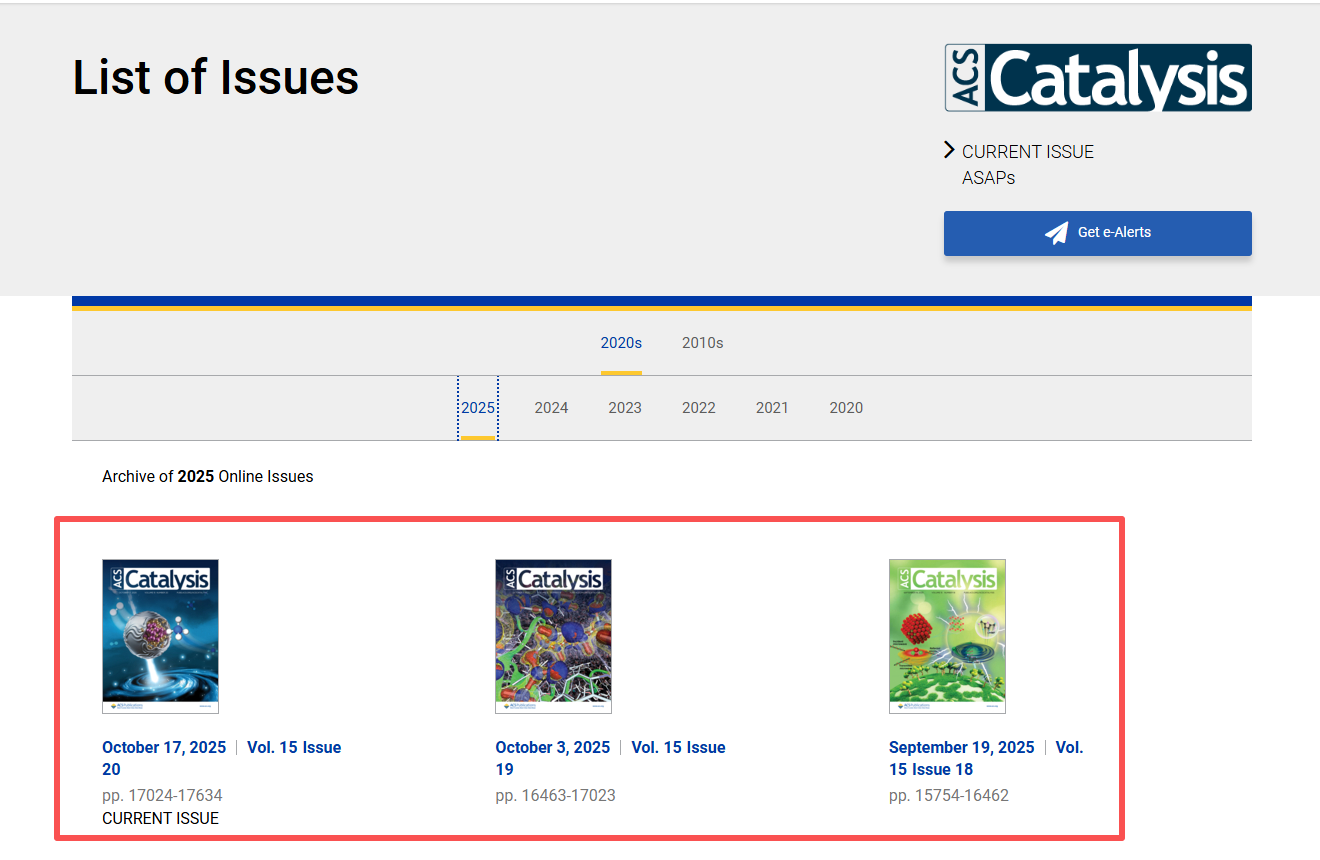
Task: View the 2021 year tab
Action: tap(772, 408)
